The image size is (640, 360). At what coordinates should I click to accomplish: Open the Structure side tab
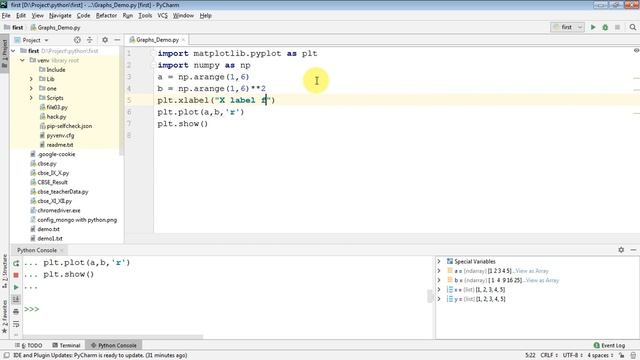click(4, 271)
